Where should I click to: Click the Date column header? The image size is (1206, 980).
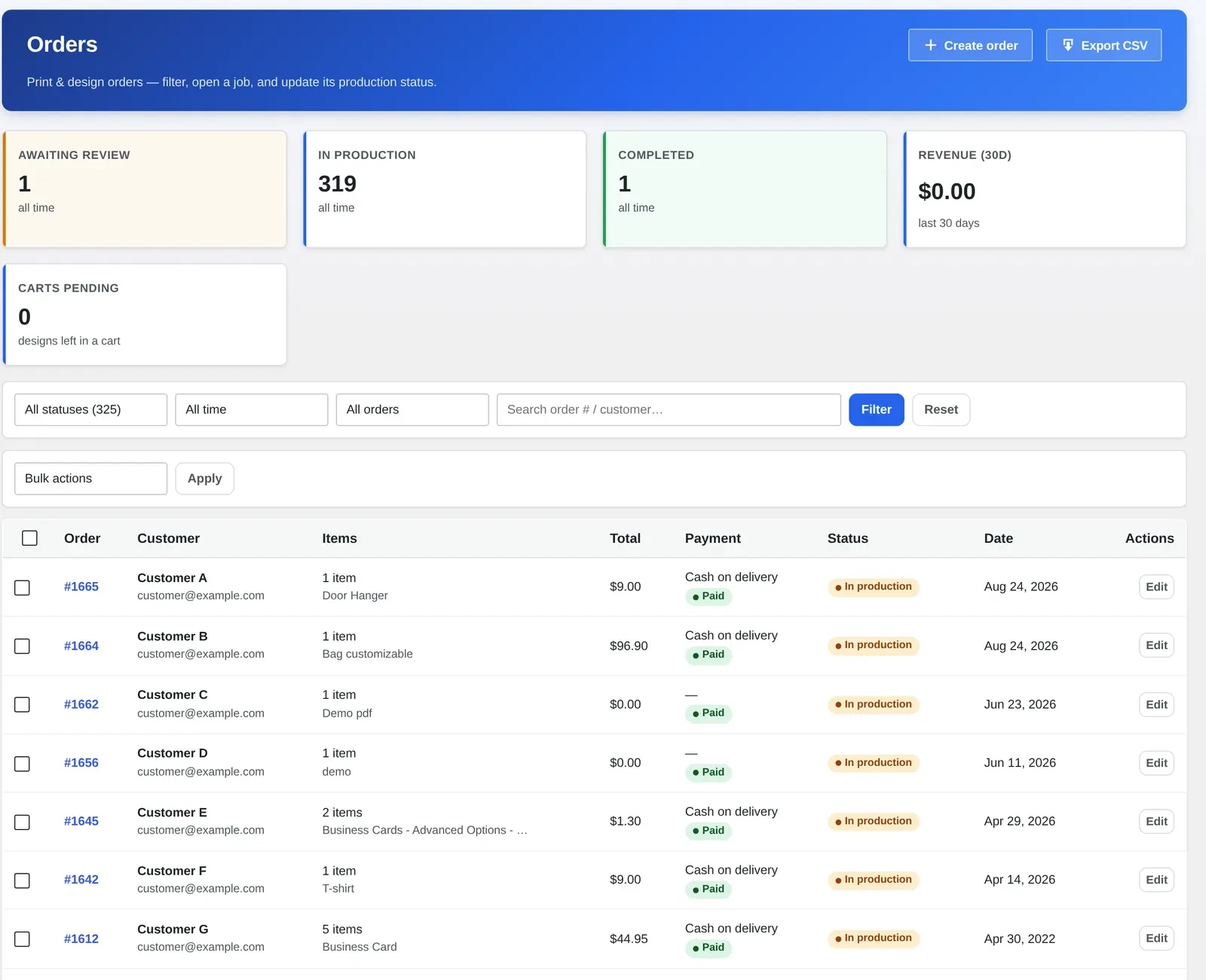[x=998, y=538]
